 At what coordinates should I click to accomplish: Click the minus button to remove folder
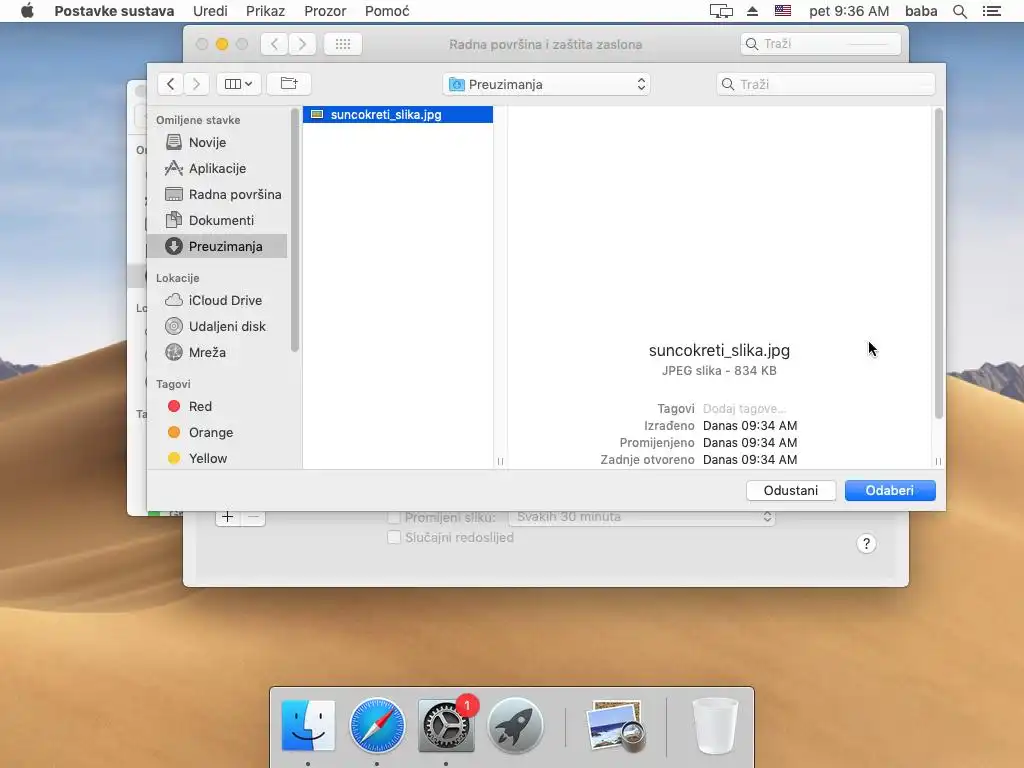pos(253,517)
